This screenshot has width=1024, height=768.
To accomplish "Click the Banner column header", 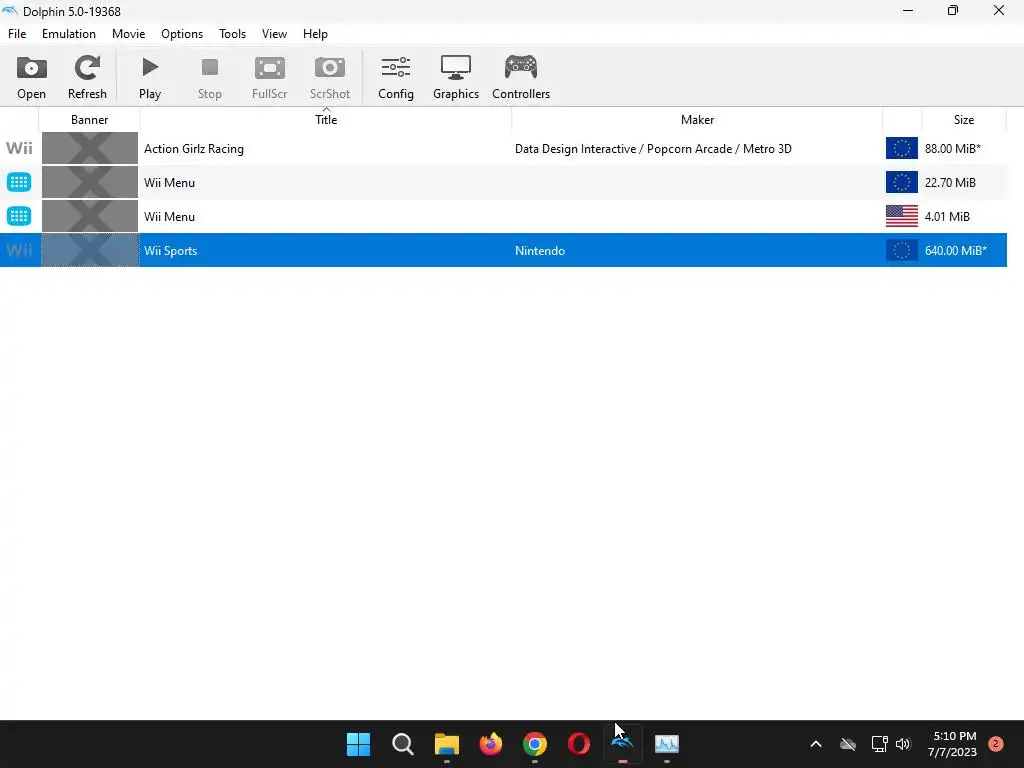I will coord(89,120).
